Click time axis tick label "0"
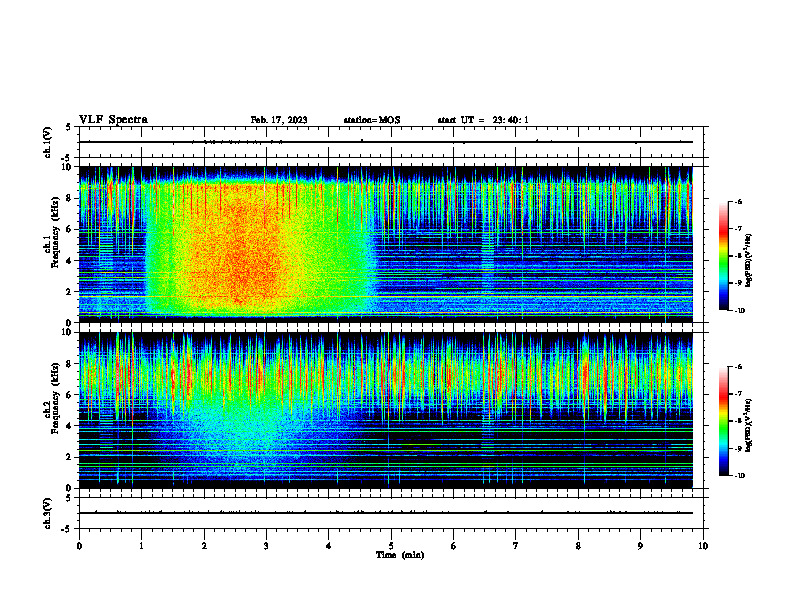 [x=79, y=546]
